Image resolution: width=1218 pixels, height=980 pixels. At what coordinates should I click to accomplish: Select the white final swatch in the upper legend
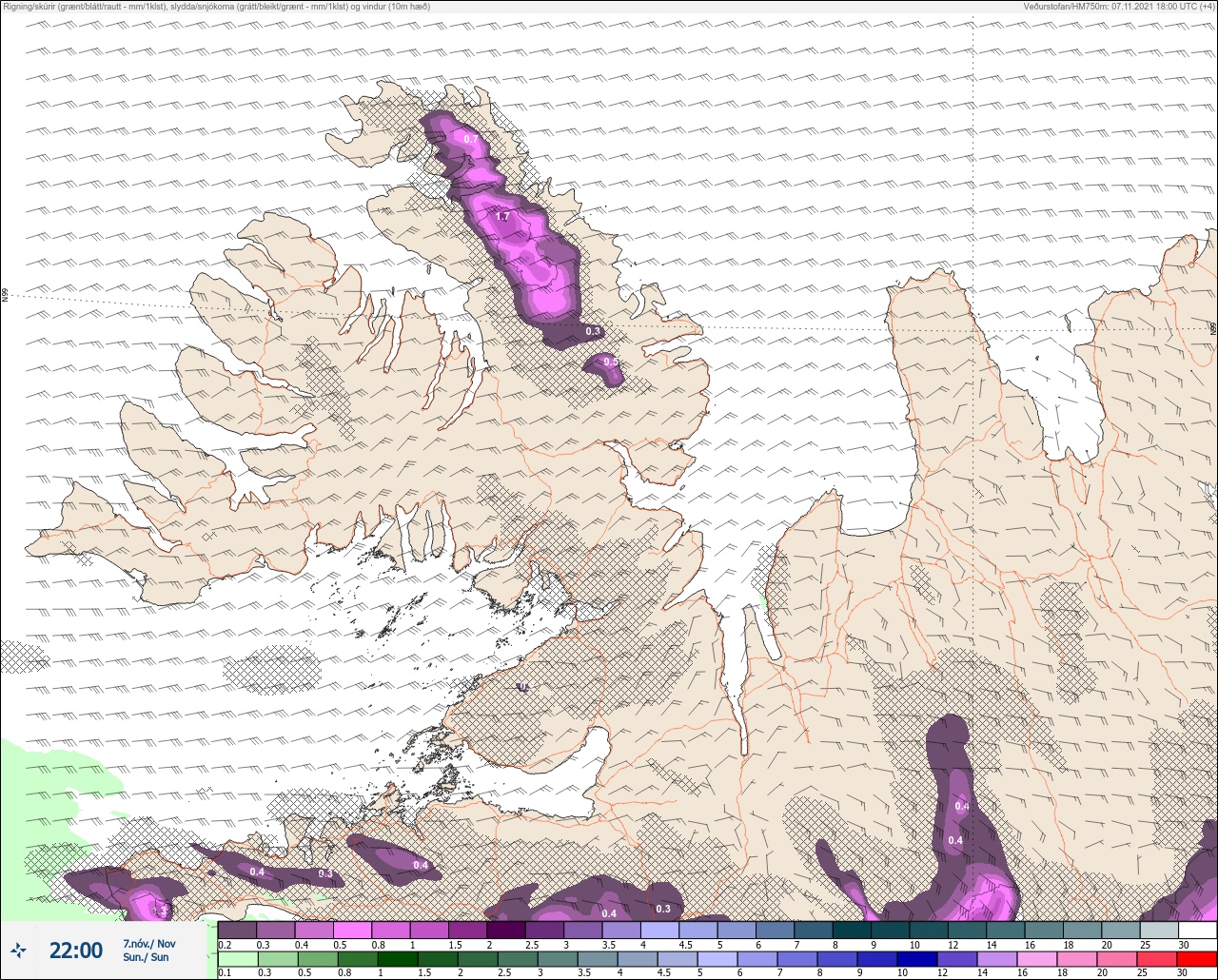click(x=1197, y=930)
